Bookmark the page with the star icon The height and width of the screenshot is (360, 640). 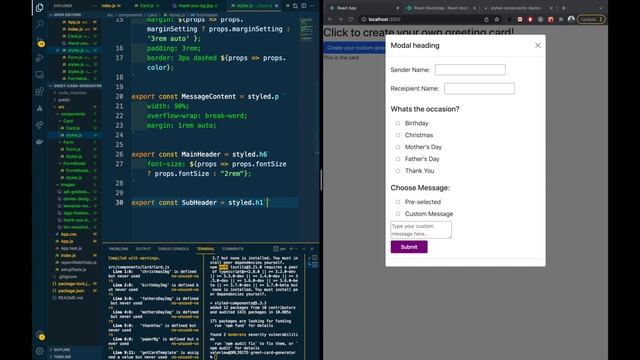(497, 19)
